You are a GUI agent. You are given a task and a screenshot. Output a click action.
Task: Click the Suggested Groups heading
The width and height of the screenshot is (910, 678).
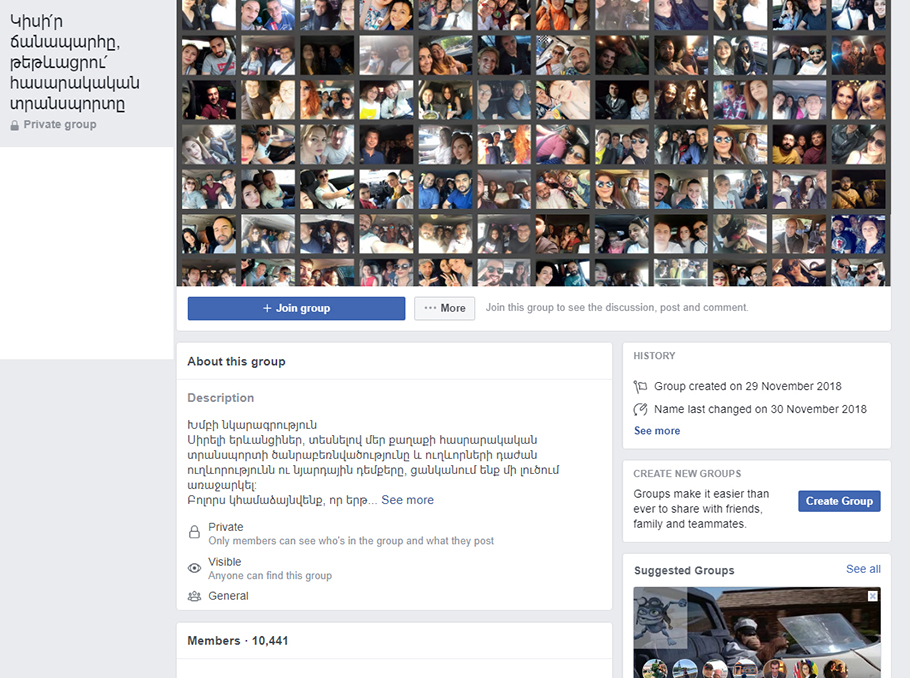[x=684, y=570]
